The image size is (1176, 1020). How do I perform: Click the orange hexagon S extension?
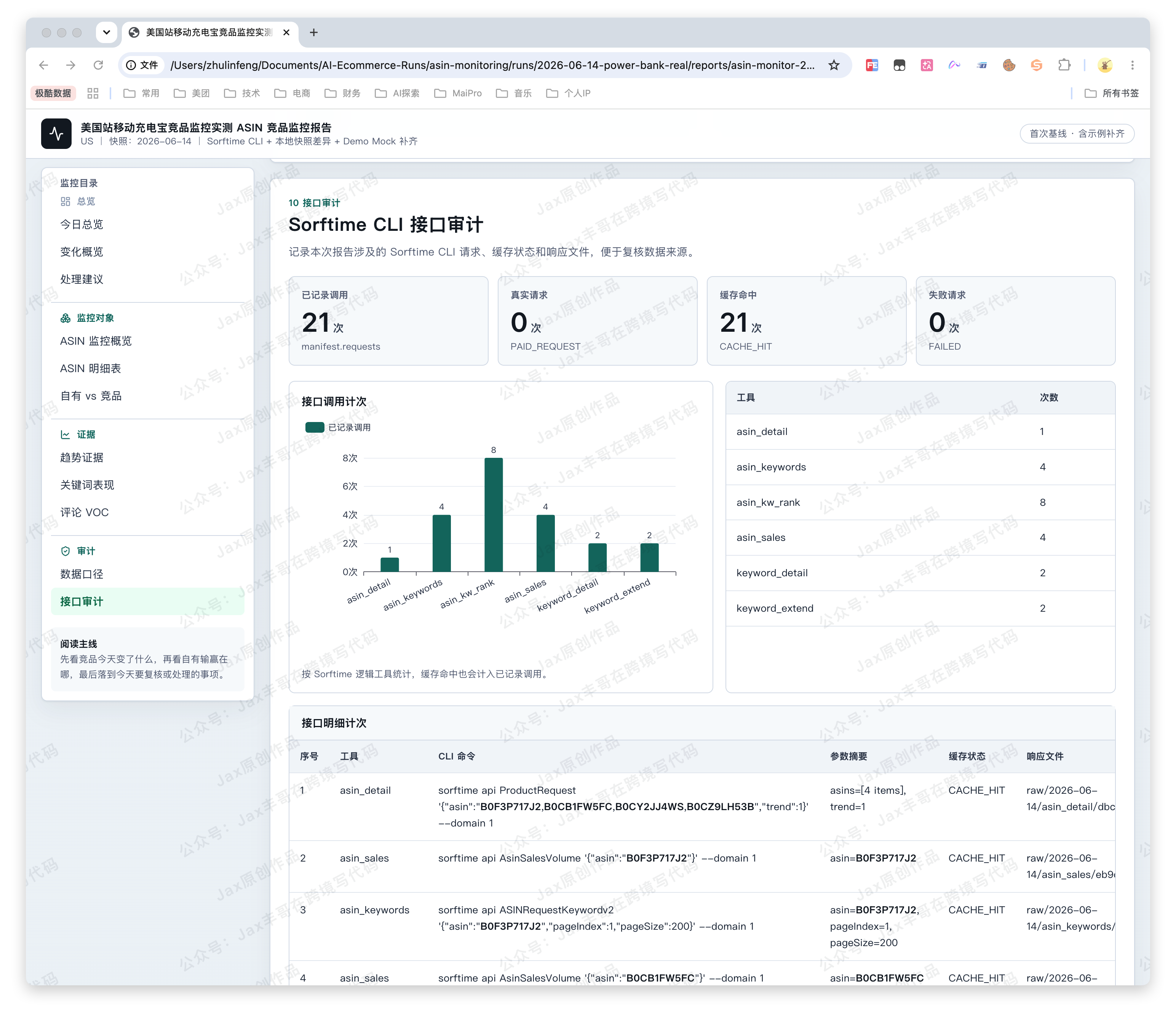point(1037,66)
